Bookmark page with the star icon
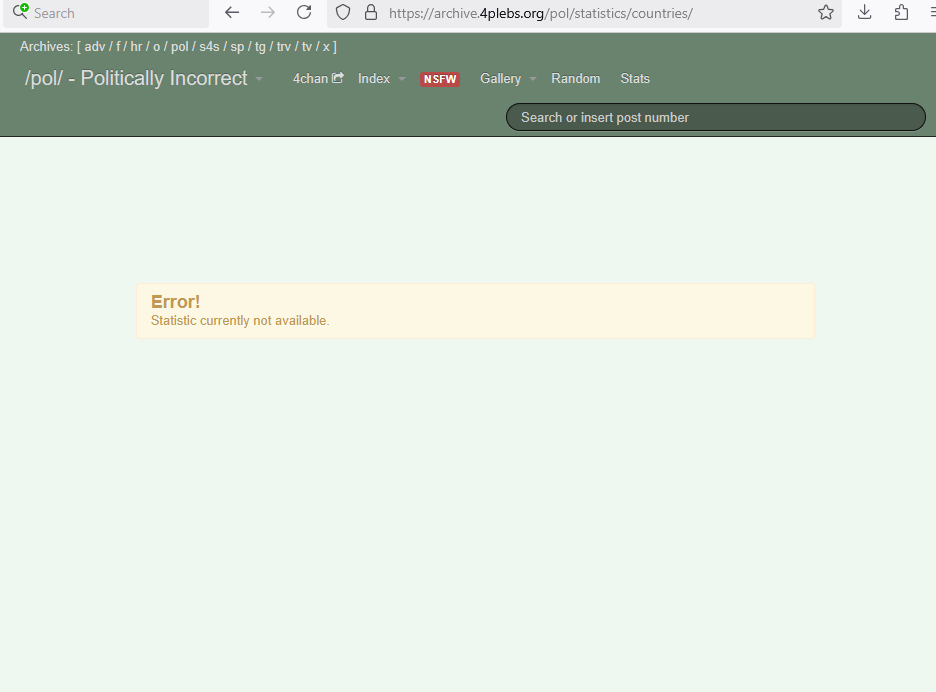The image size is (936, 692). [x=826, y=13]
